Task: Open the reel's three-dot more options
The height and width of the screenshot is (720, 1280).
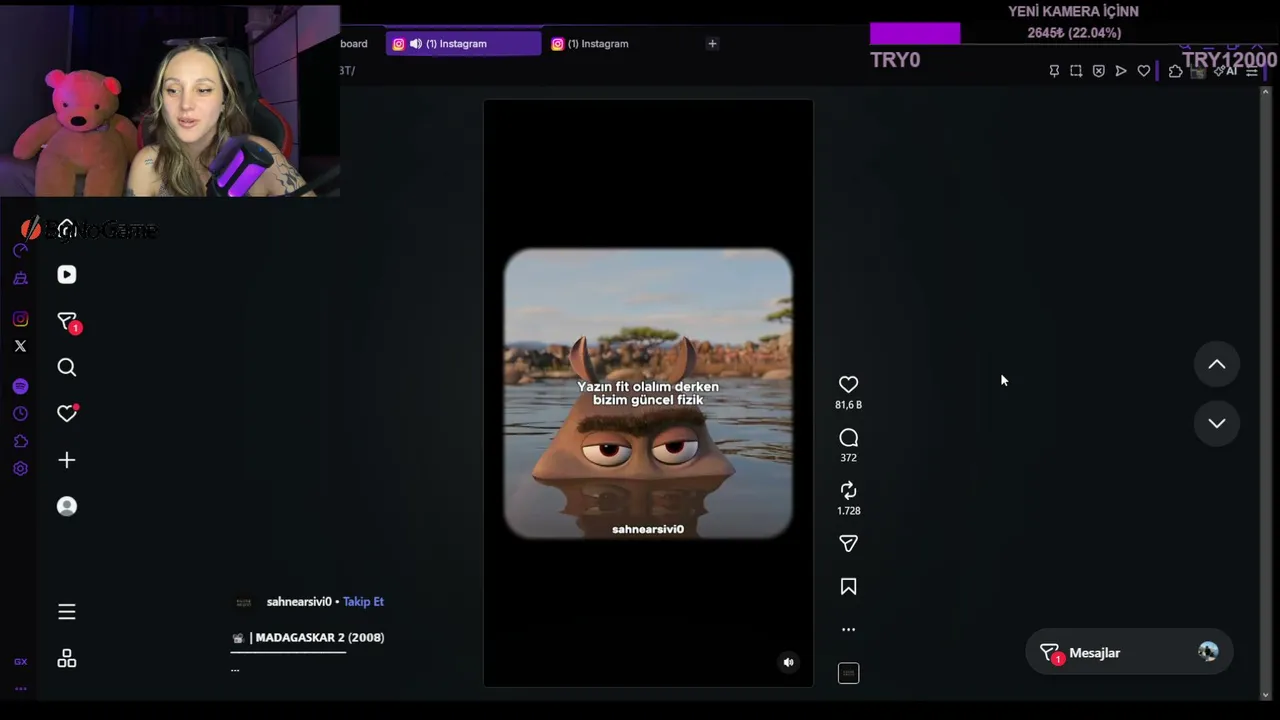Action: (x=848, y=629)
